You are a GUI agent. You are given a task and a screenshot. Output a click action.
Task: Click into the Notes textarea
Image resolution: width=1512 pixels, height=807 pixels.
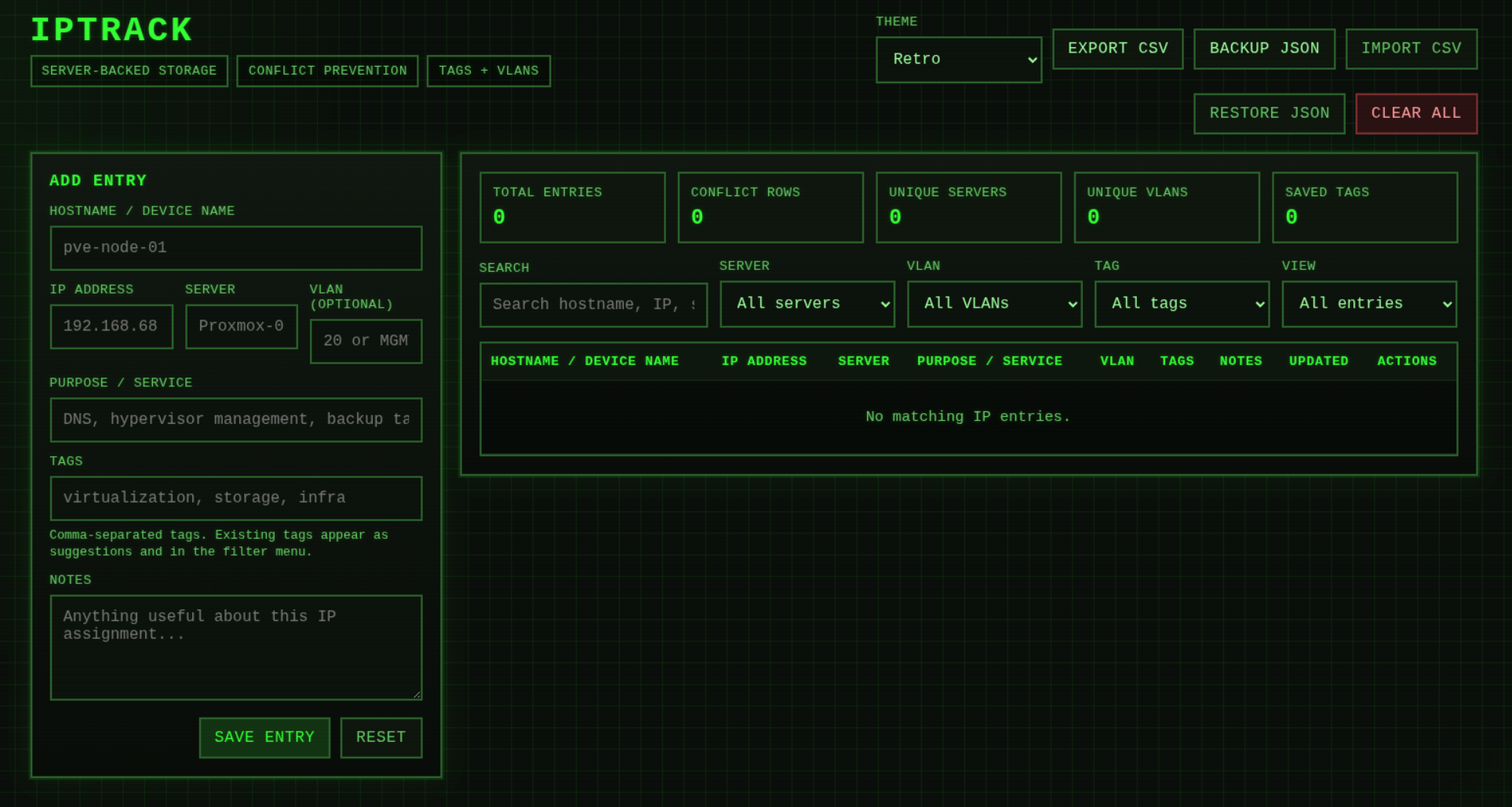click(236, 648)
